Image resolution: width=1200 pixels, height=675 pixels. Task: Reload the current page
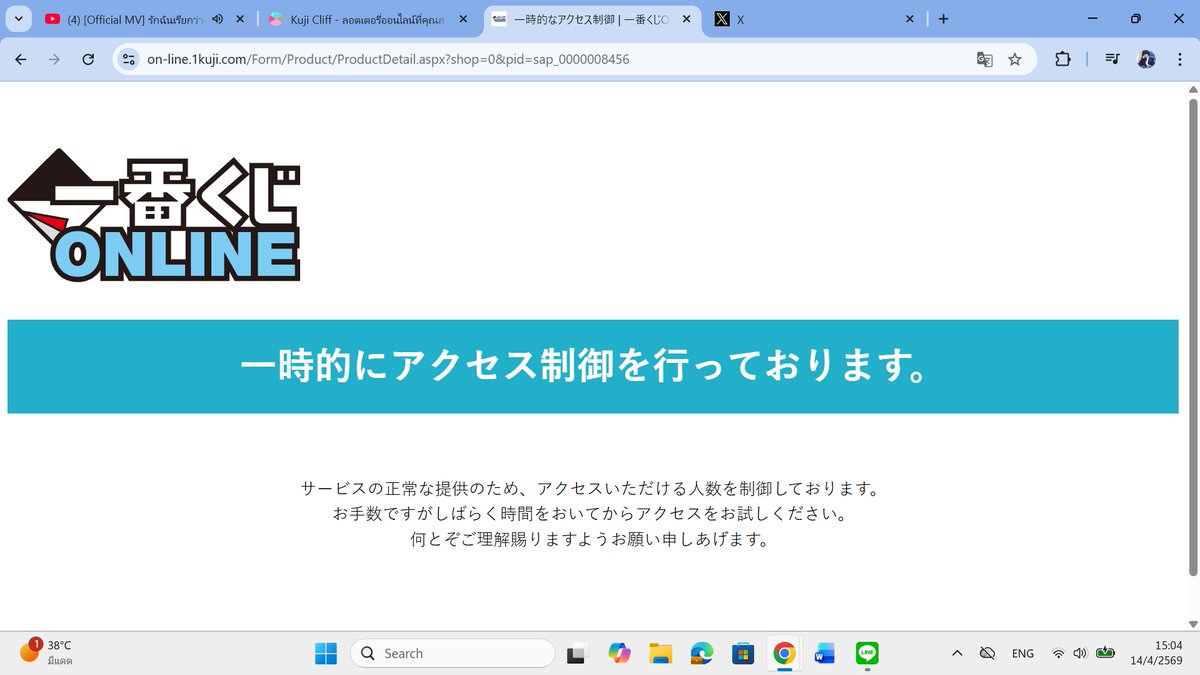(x=88, y=59)
